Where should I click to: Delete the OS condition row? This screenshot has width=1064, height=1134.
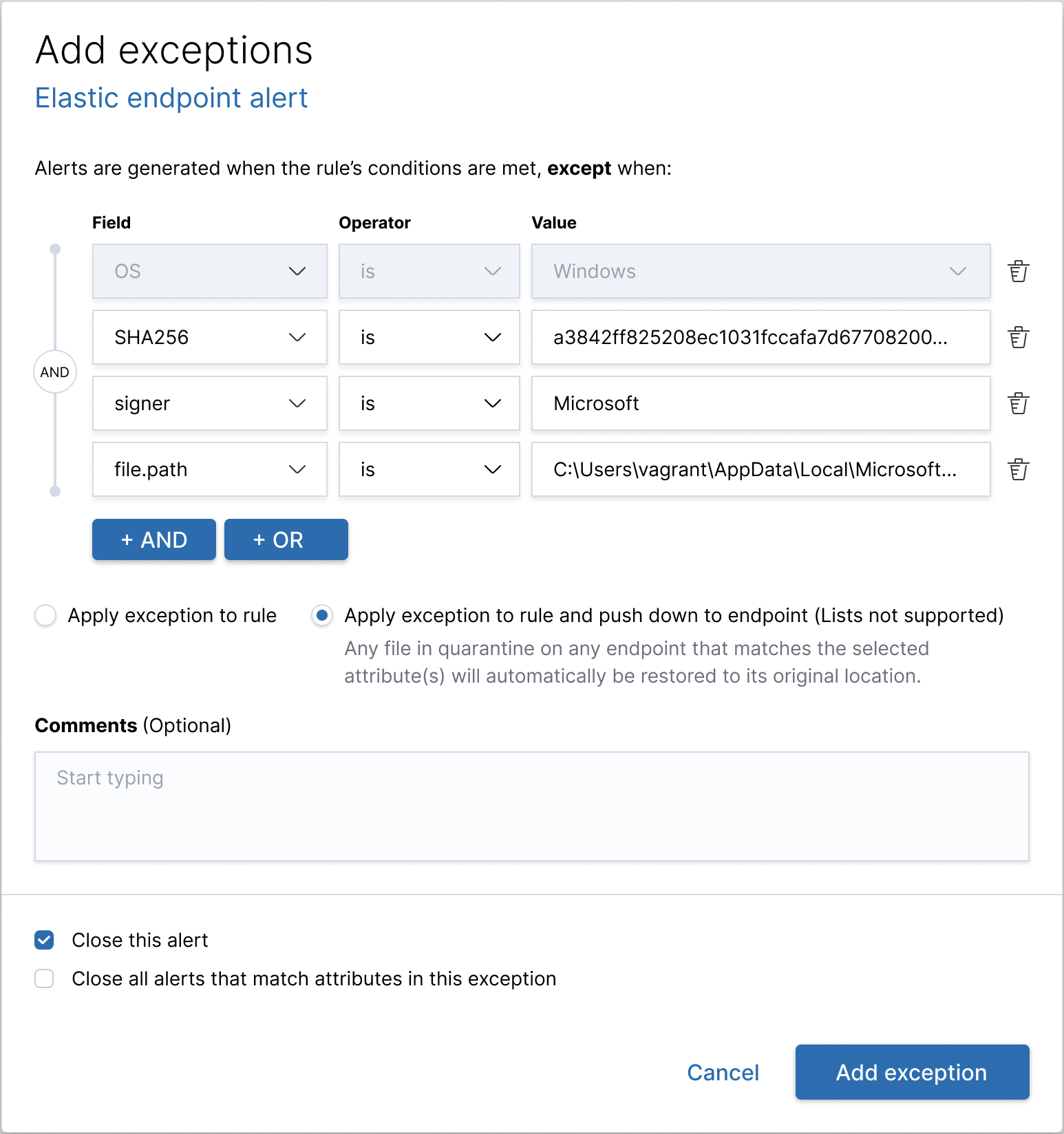[x=1019, y=271]
